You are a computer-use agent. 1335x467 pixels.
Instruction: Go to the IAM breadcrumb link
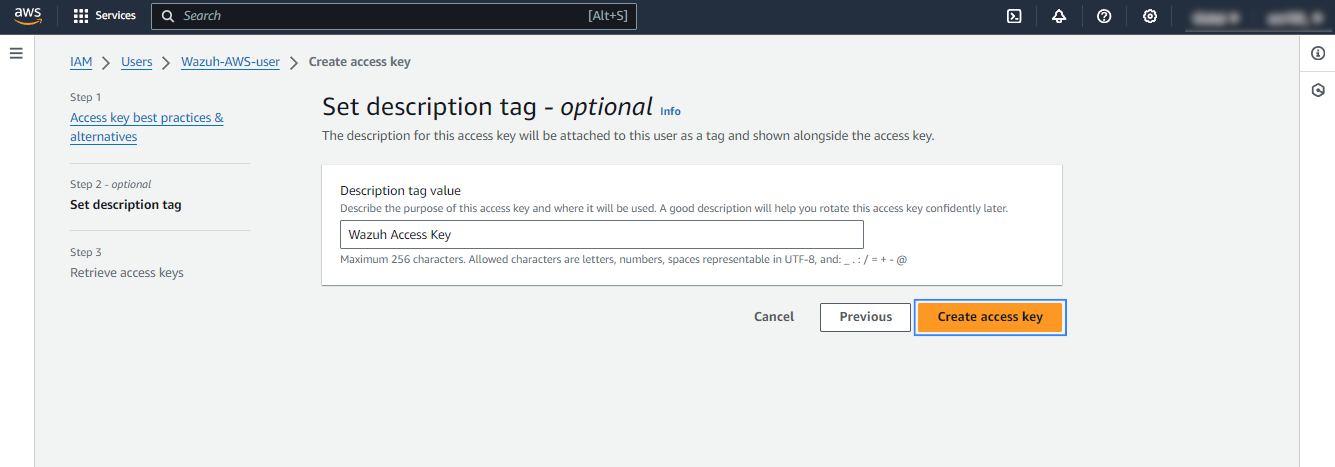coord(81,62)
